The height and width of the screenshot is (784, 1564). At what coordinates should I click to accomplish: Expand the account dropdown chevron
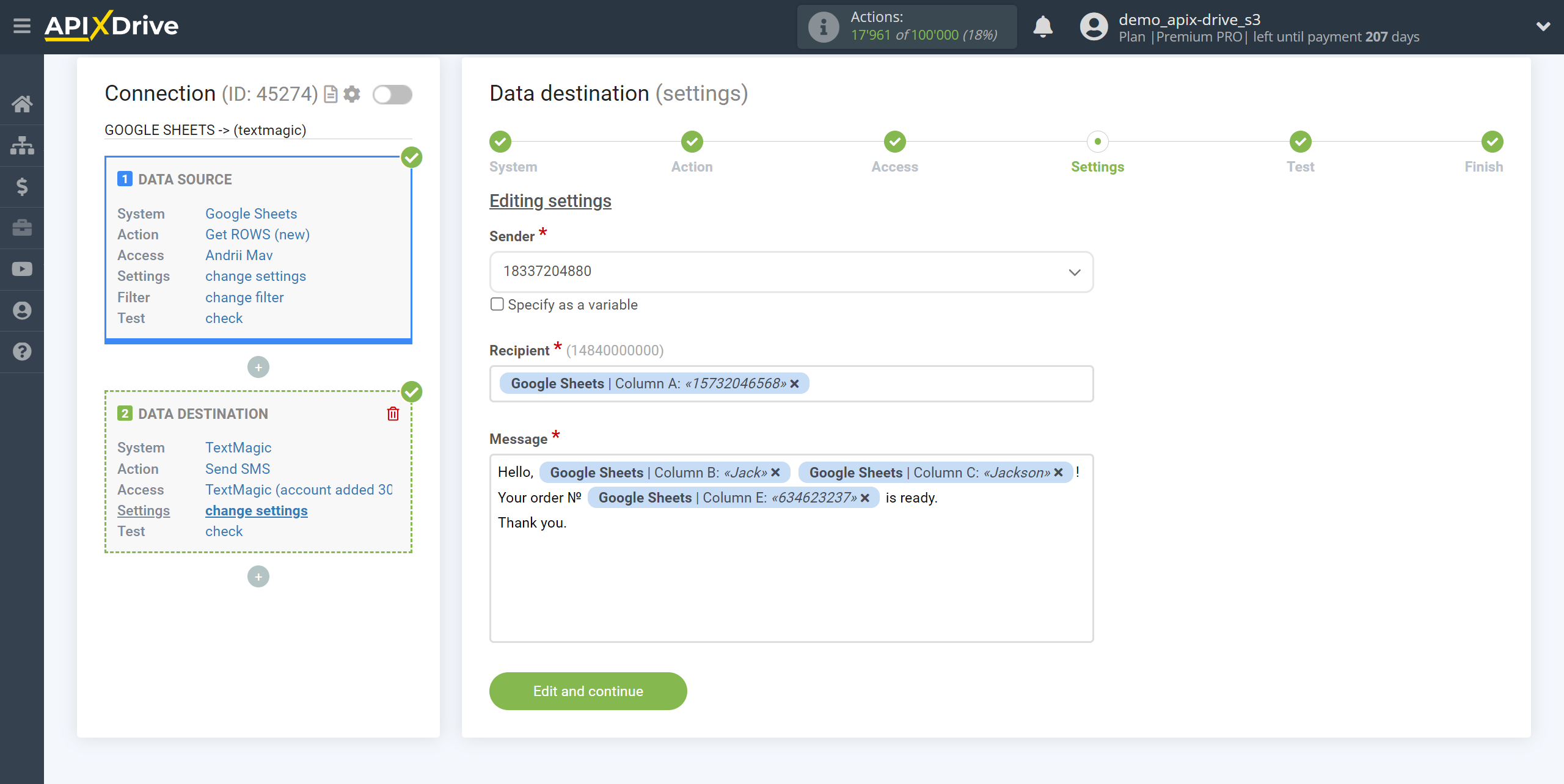point(1543,26)
